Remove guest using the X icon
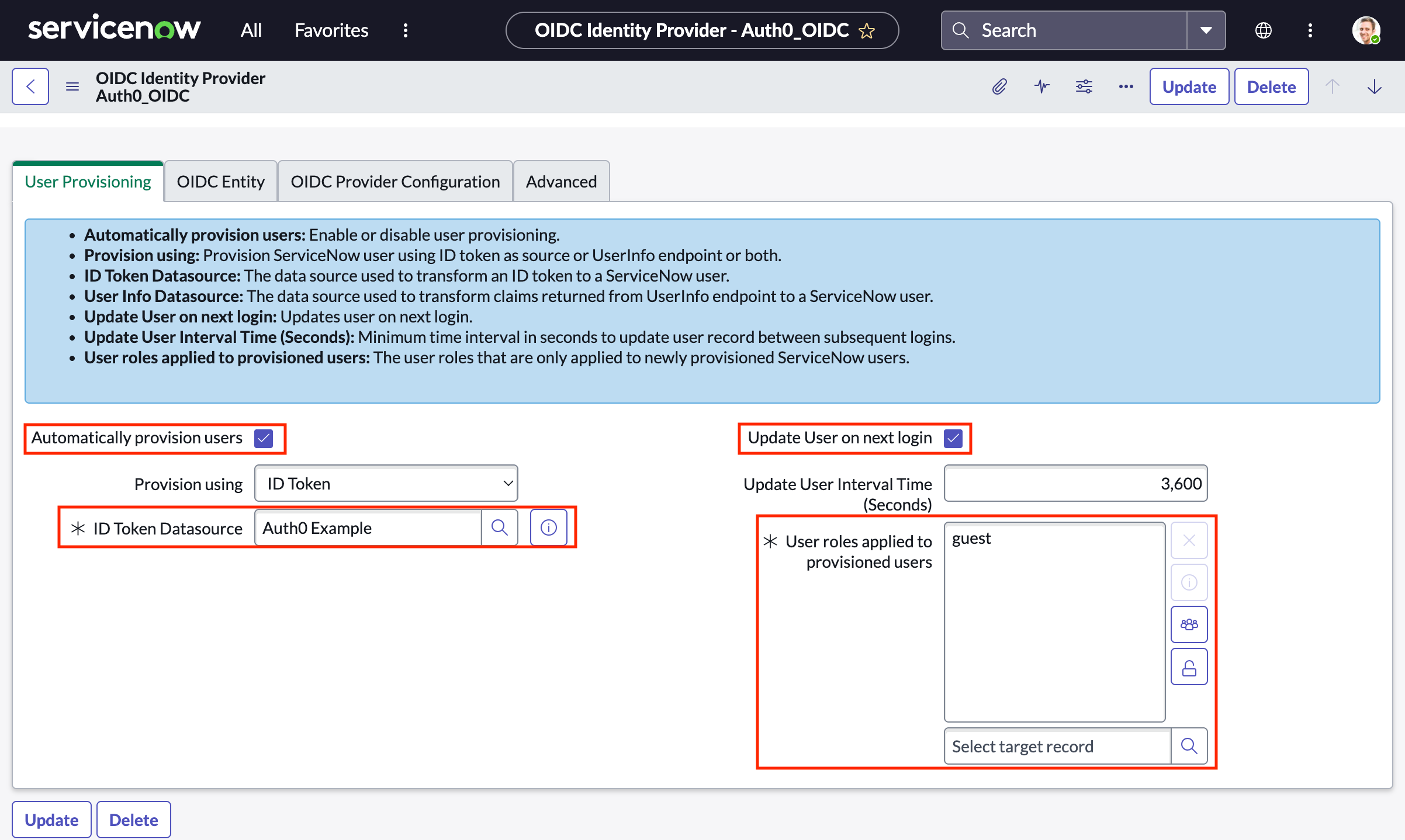 tap(1189, 540)
